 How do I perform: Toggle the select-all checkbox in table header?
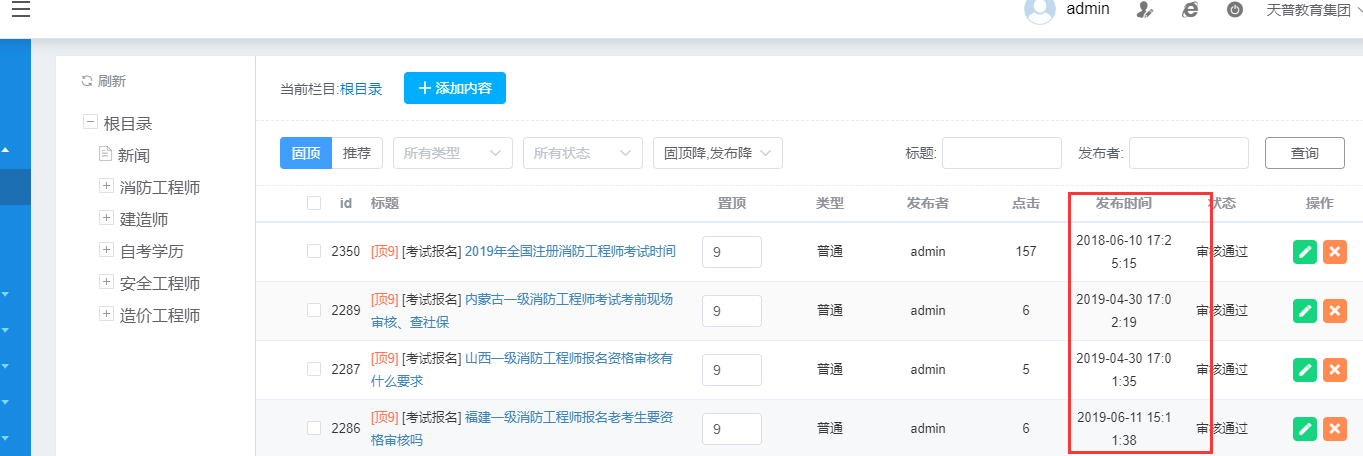[x=314, y=203]
